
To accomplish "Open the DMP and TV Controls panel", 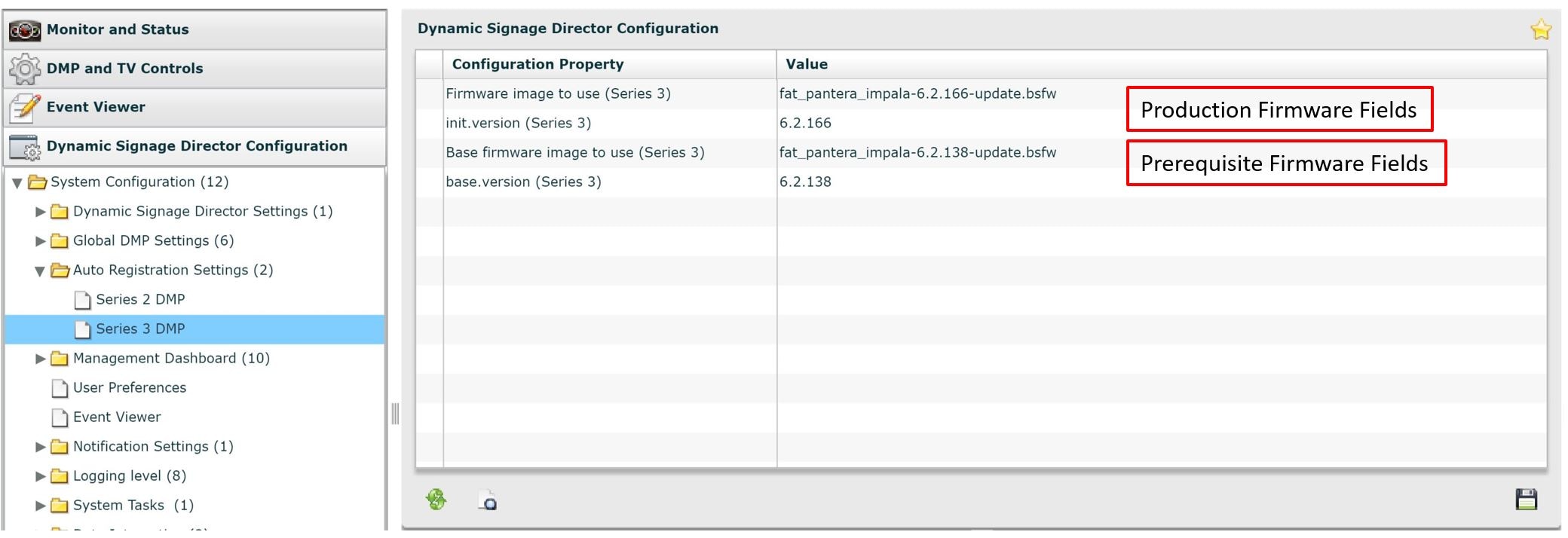I will (x=194, y=69).
